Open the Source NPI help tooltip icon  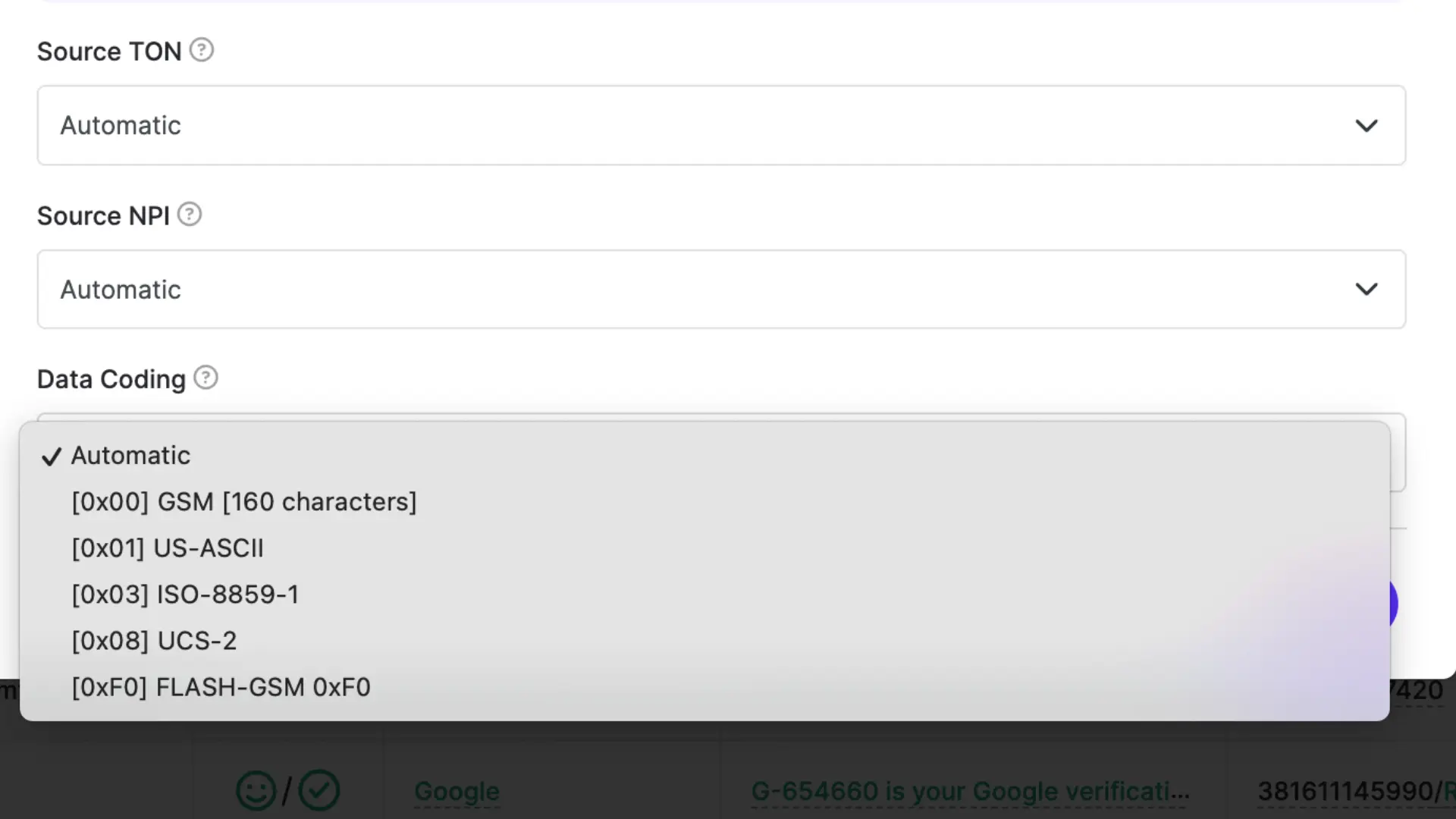pyautogui.click(x=190, y=215)
